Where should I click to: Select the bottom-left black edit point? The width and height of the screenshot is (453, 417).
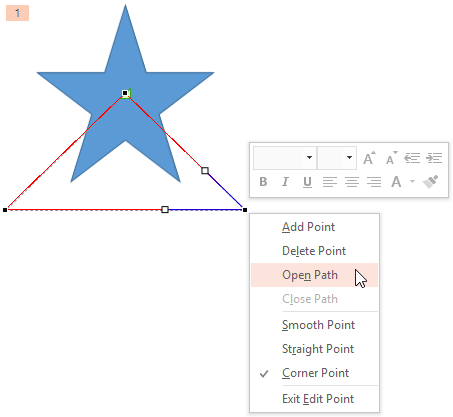[x=5, y=210]
